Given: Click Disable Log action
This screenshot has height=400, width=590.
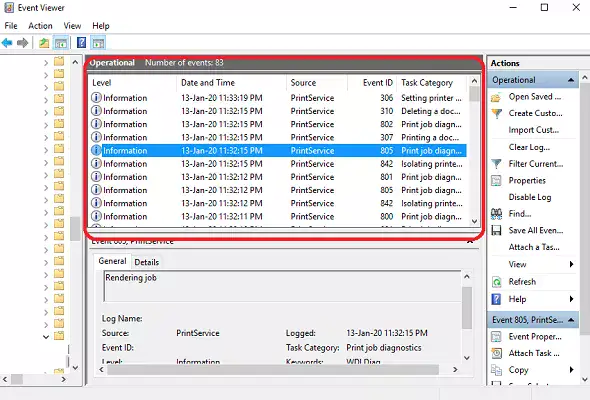Looking at the screenshot, I should 530,197.
